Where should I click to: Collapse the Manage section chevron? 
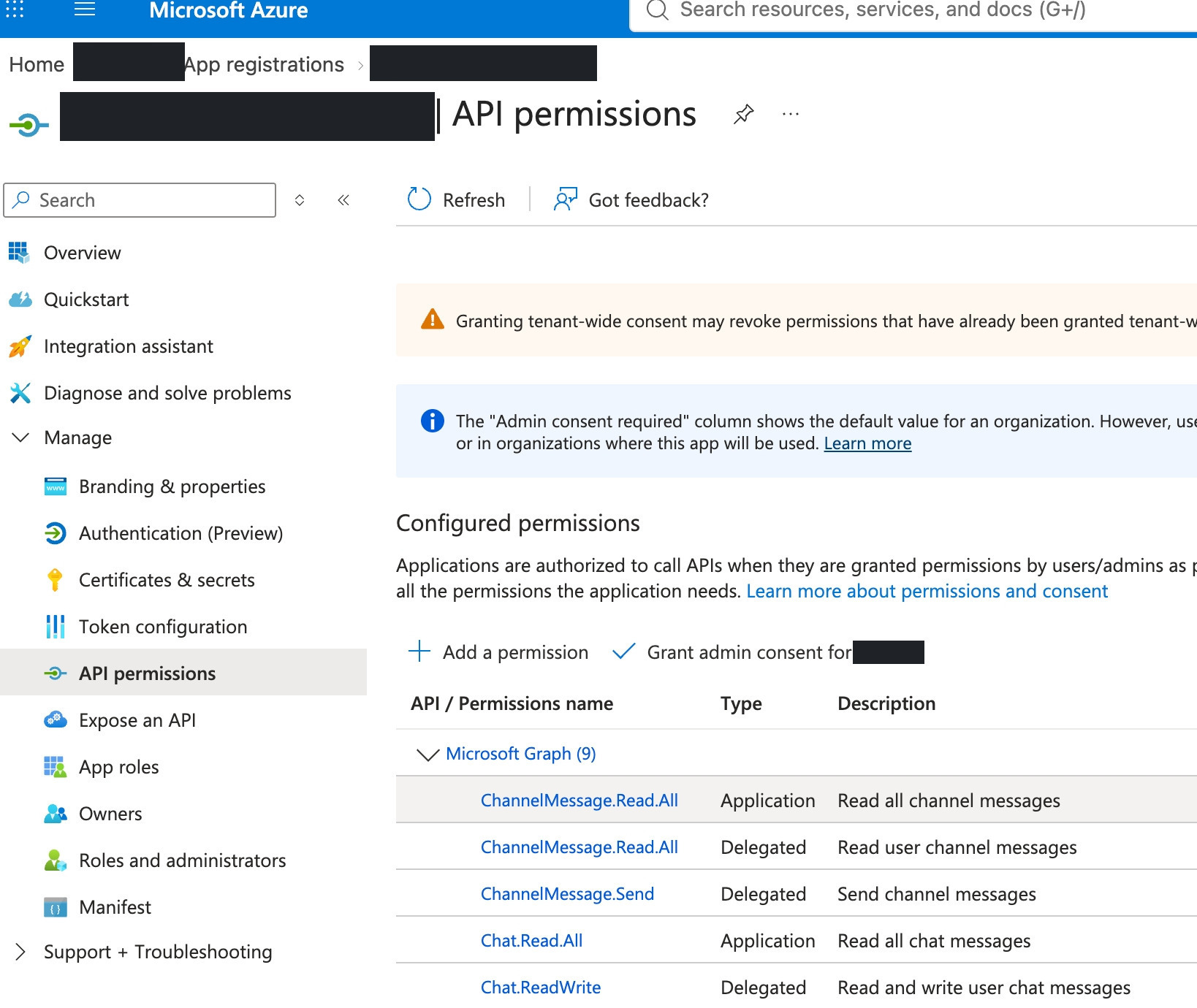tap(20, 438)
